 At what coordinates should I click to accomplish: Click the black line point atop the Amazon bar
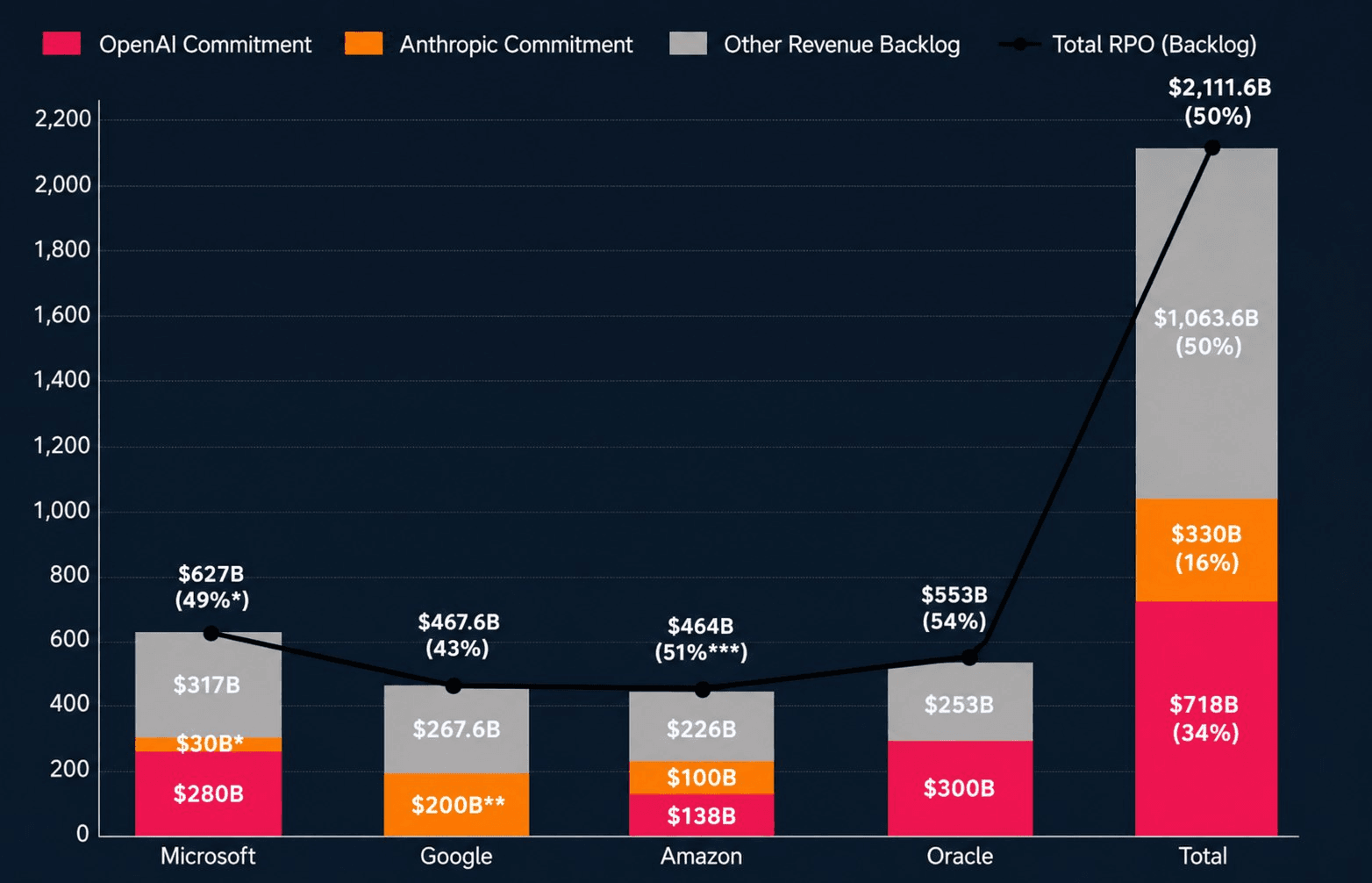pyautogui.click(x=702, y=690)
